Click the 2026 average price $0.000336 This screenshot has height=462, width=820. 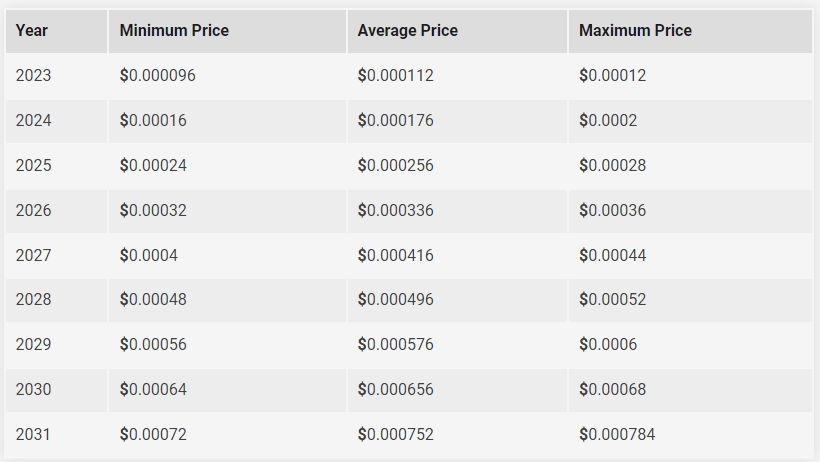[396, 210]
